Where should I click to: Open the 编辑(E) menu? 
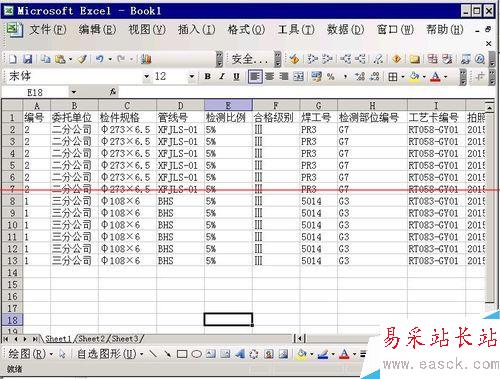click(97, 30)
